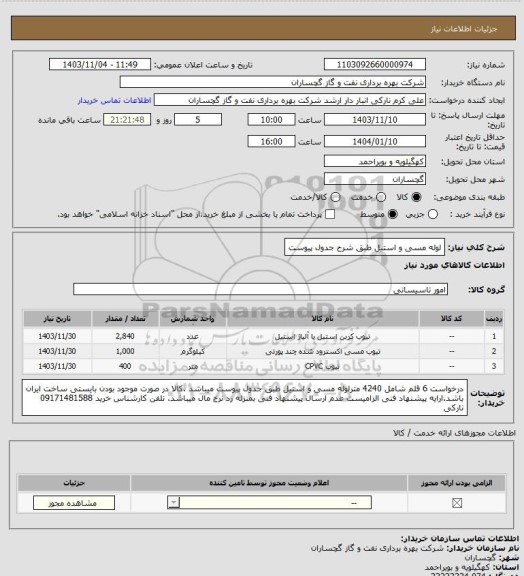The image size is (524, 576).
Task: Click the واحد شمارش column header
Action: (x=193, y=319)
